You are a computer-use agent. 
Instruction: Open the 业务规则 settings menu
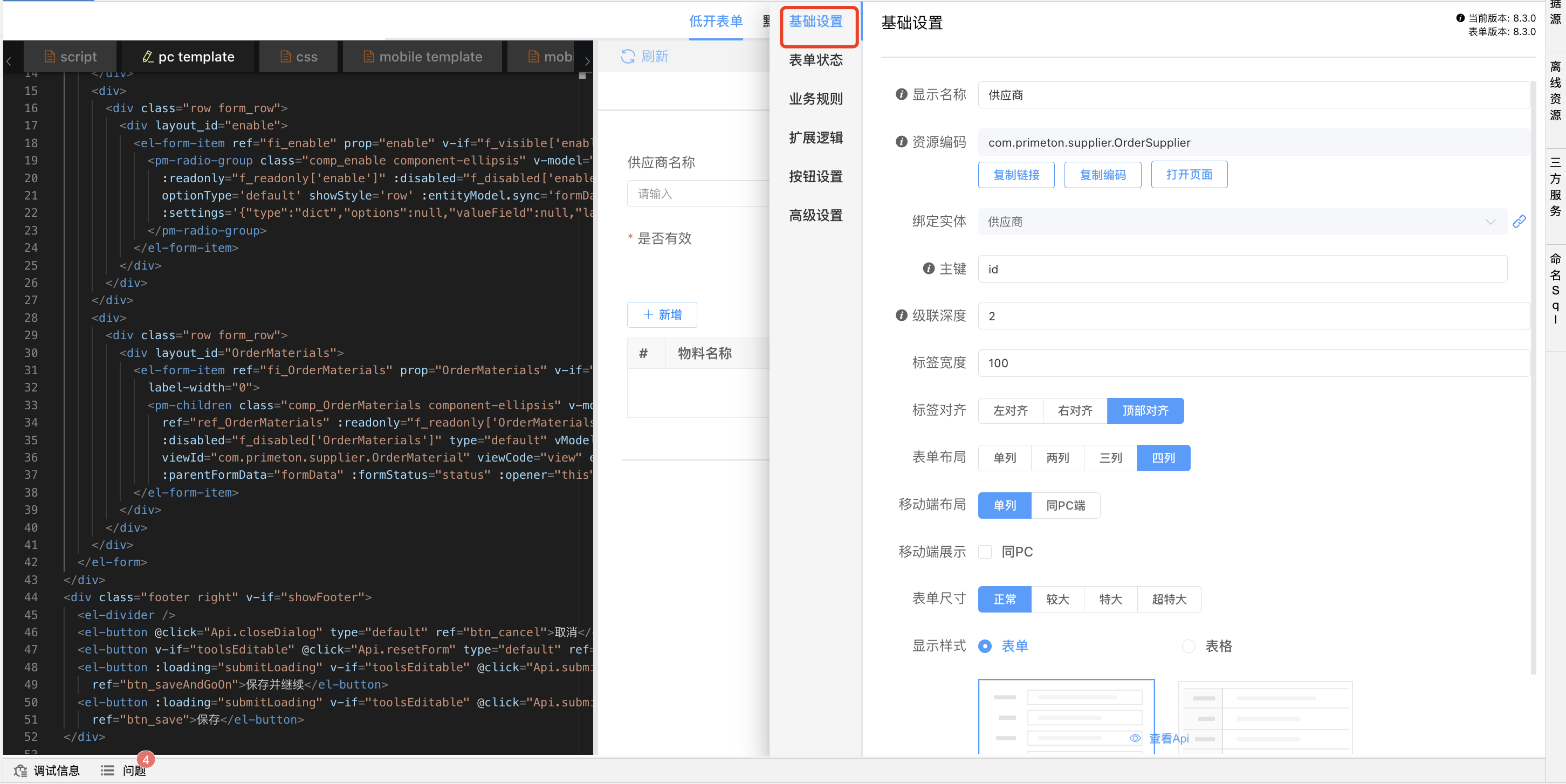point(815,99)
